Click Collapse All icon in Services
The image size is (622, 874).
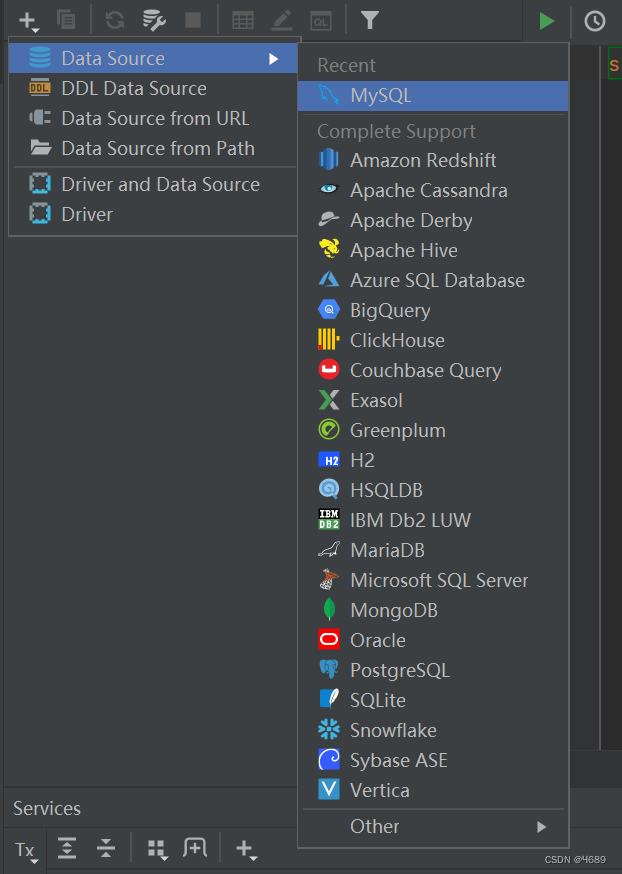[105, 848]
